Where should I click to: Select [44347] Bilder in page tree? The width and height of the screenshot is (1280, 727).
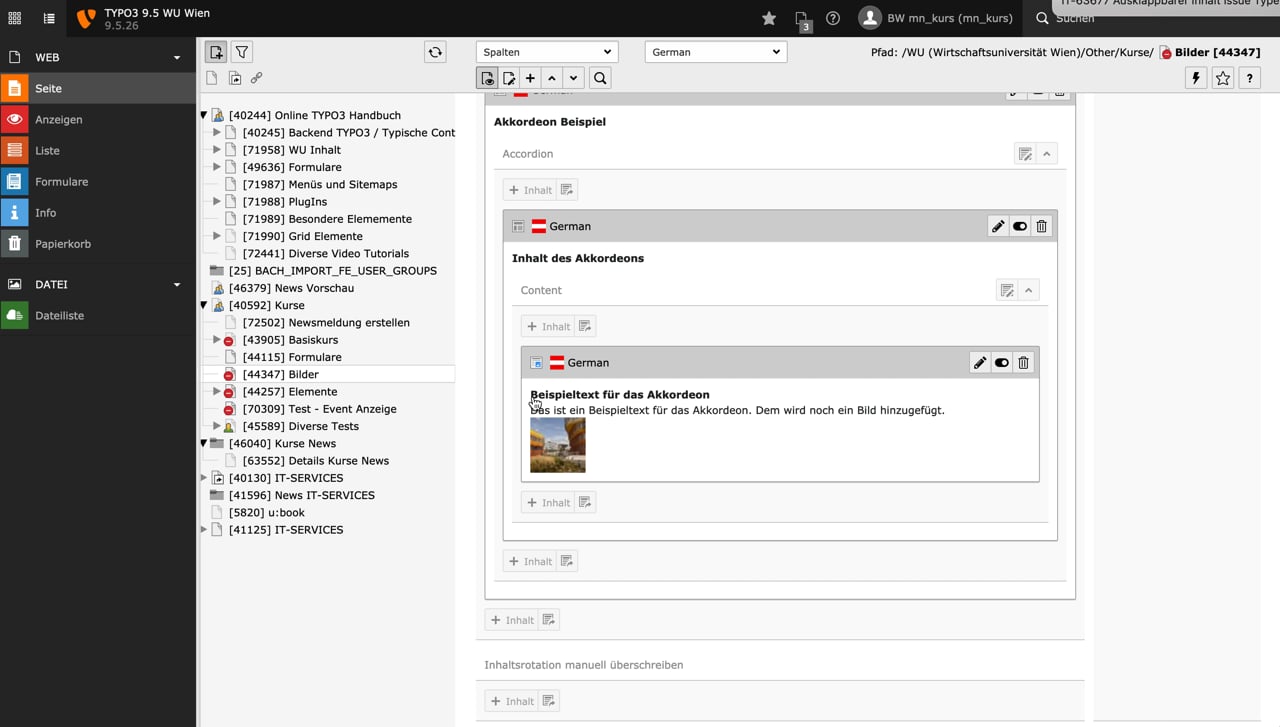[281, 374]
